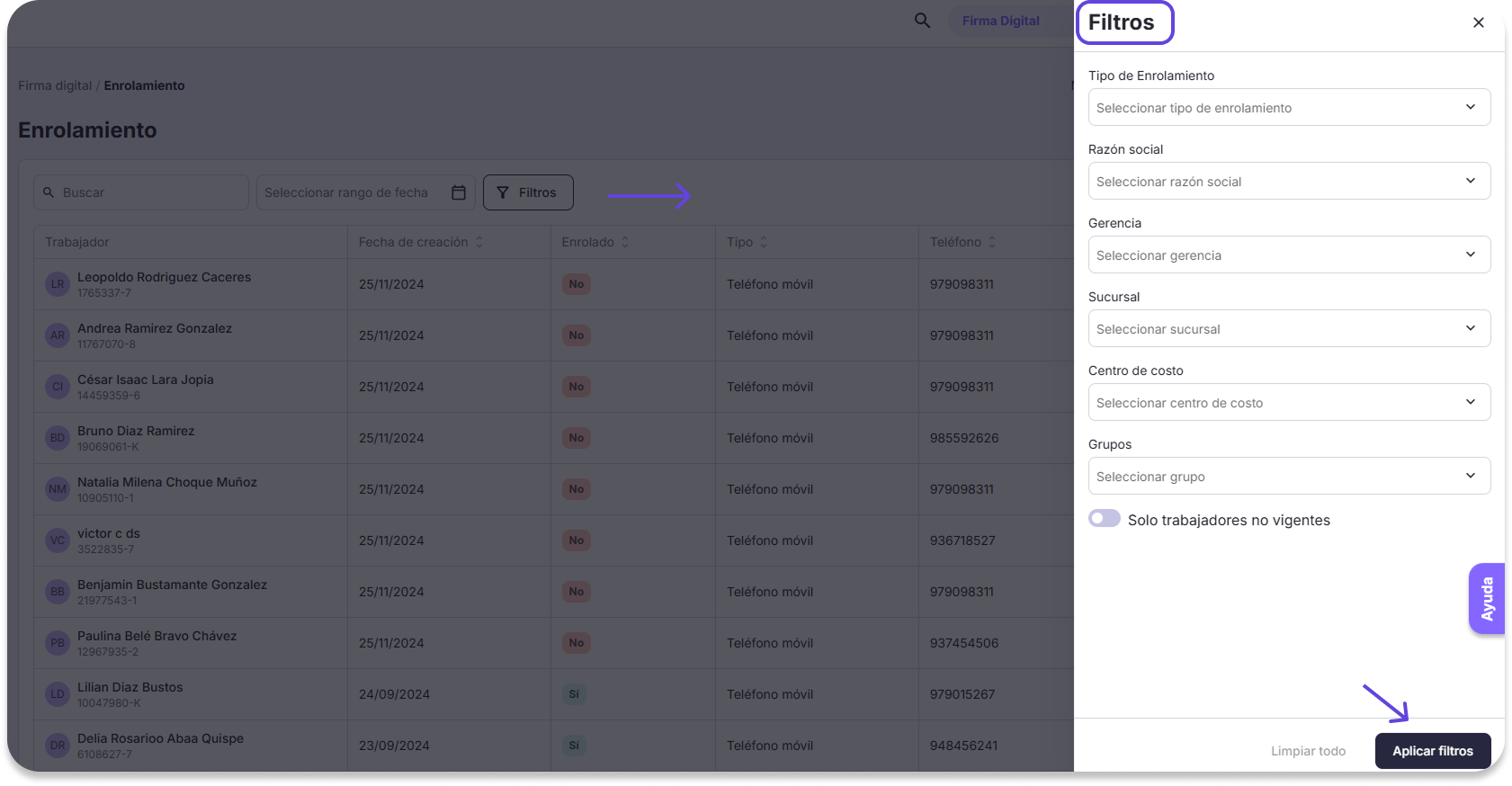Open Tipo de Enrolamiento dropdown

[1289, 107]
